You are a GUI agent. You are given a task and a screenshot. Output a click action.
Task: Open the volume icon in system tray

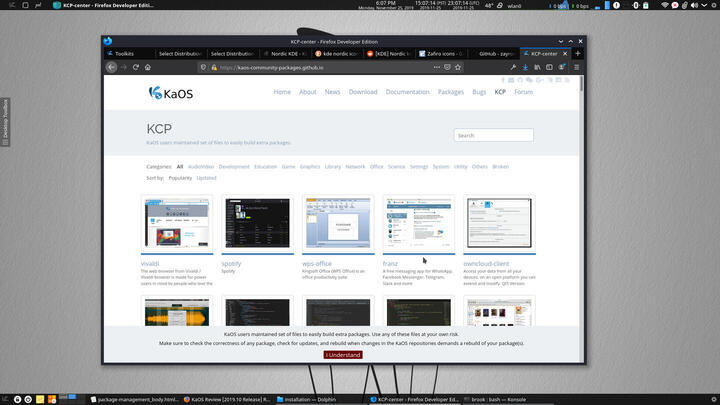pos(694,5)
